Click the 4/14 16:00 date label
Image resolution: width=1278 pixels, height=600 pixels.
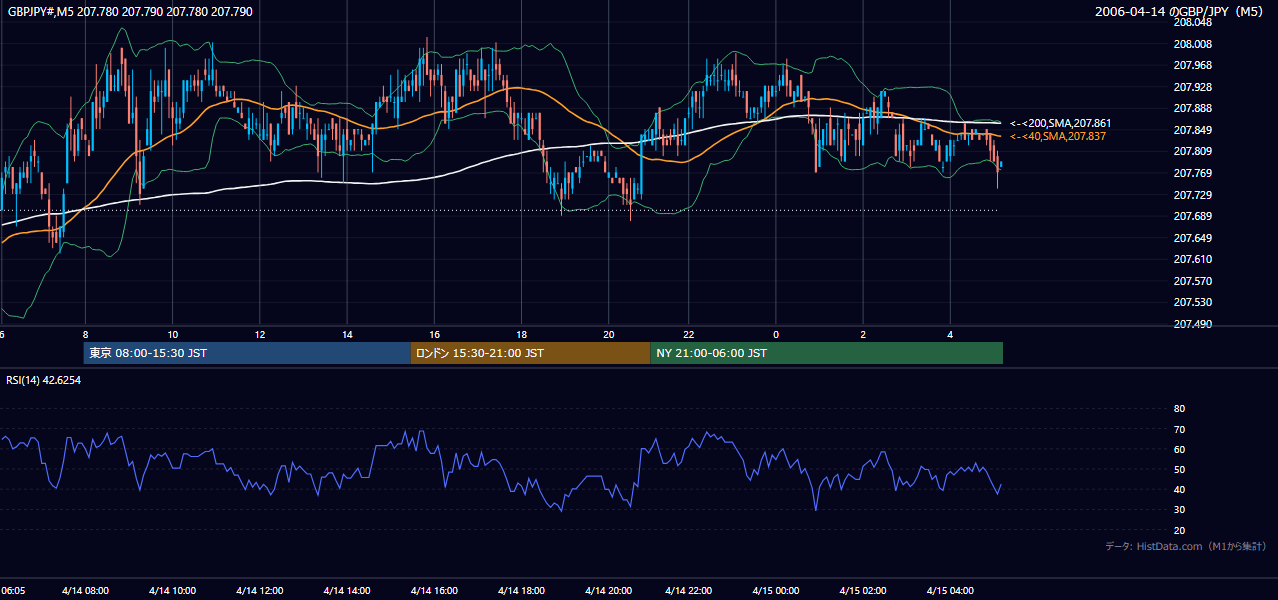click(434, 591)
